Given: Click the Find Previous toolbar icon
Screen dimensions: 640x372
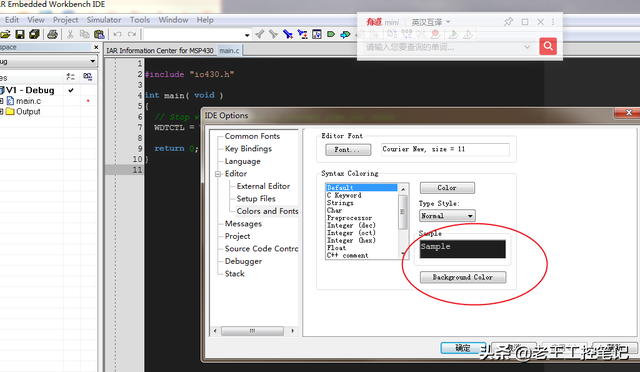Looking at the screenshot, I should (x=259, y=34).
